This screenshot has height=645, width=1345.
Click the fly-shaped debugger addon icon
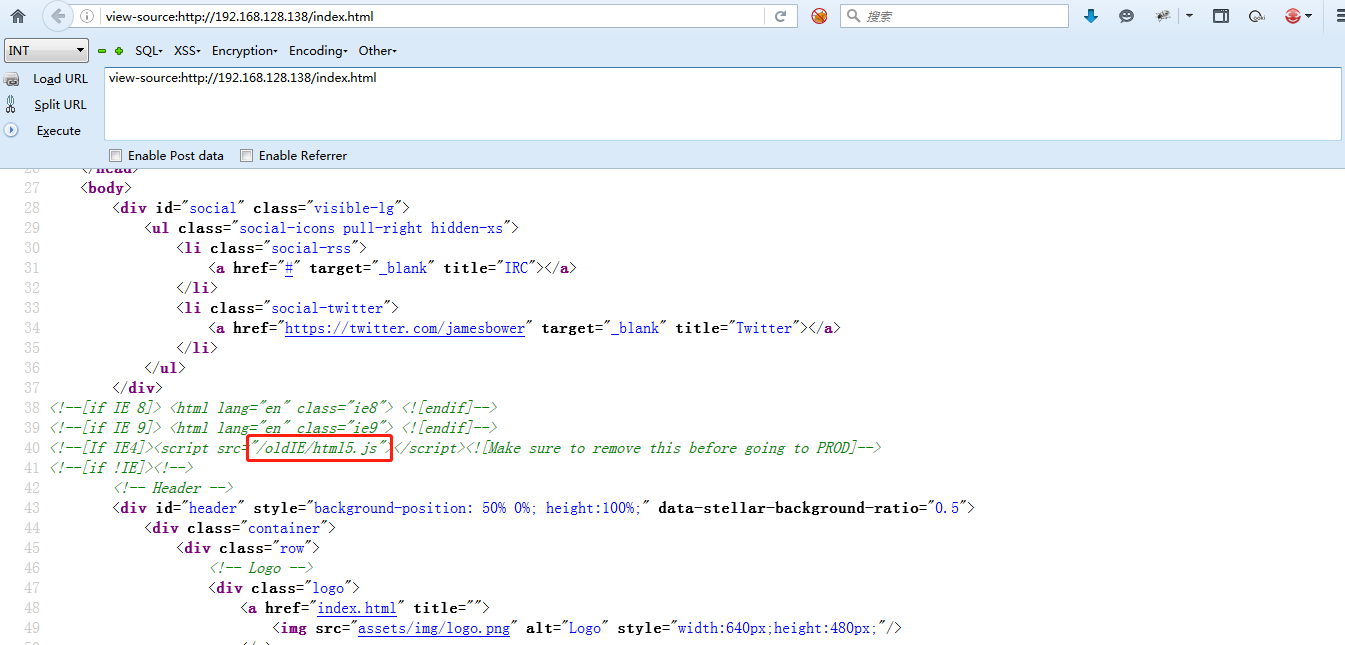(1164, 16)
